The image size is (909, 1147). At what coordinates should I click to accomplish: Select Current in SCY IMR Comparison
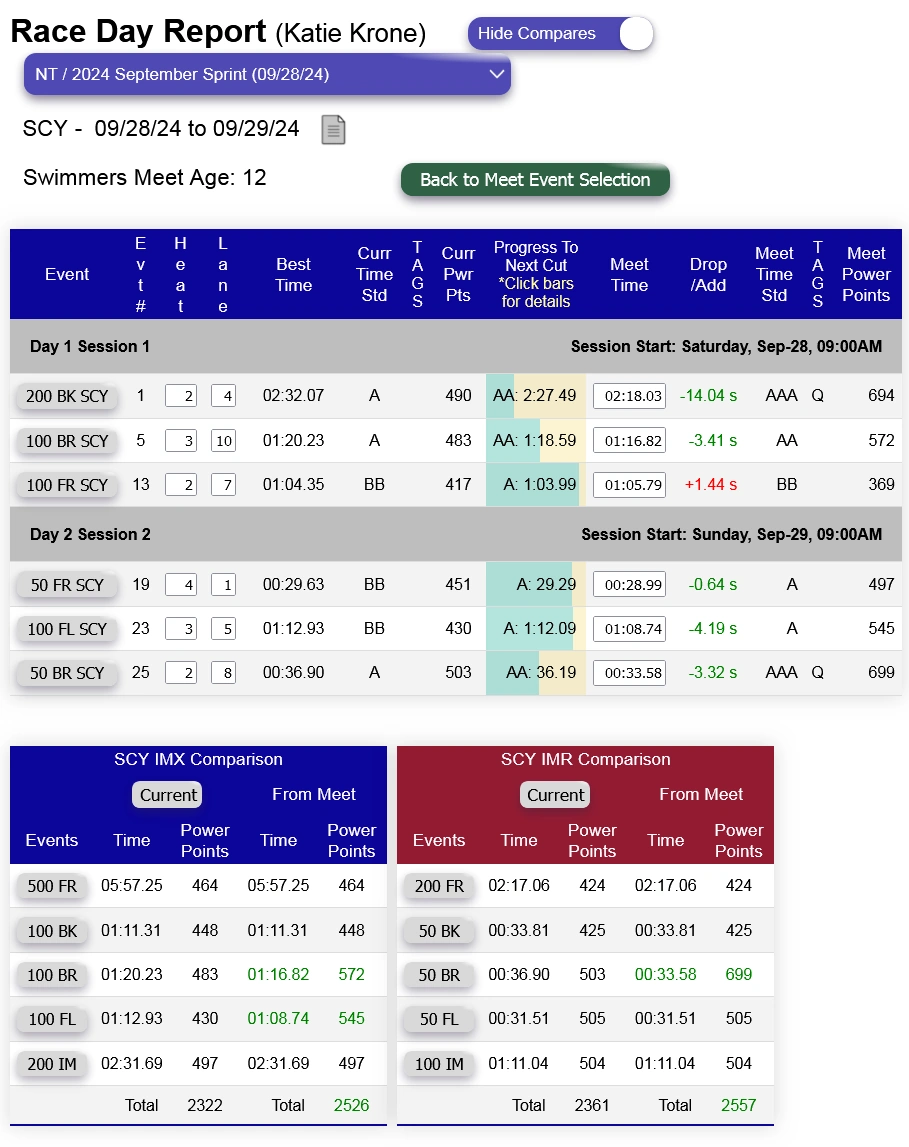click(x=555, y=795)
